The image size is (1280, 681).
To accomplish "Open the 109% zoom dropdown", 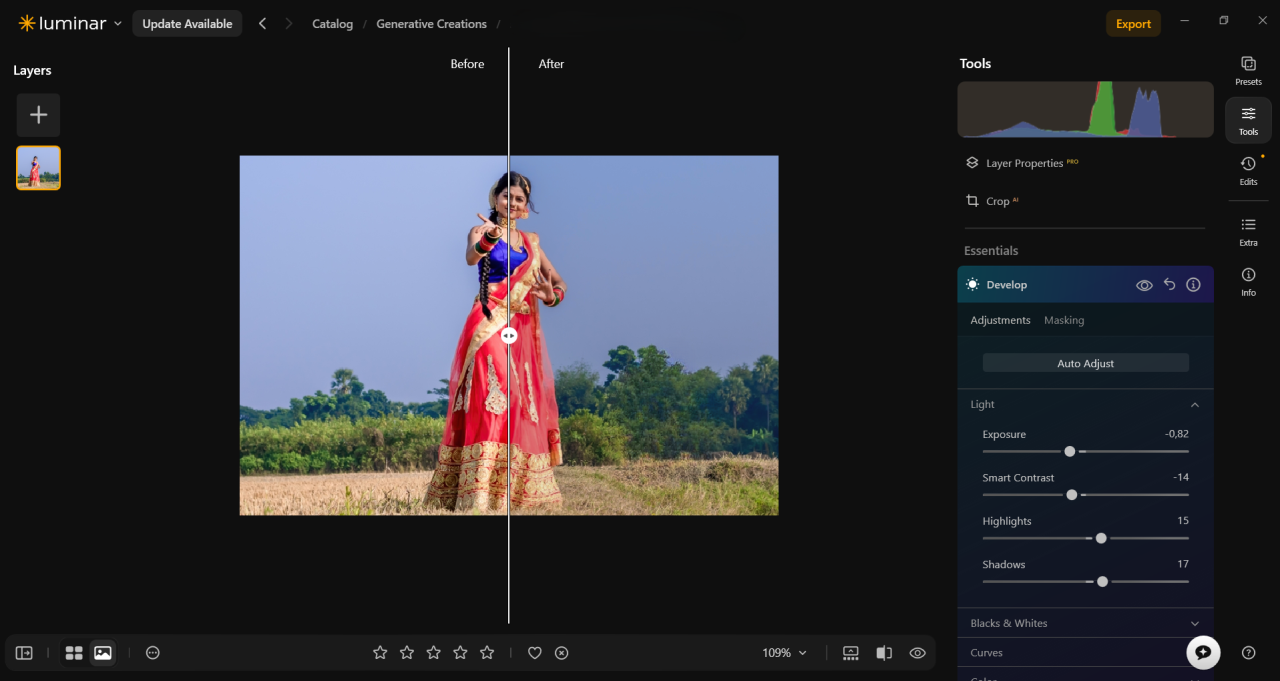I will pos(784,653).
